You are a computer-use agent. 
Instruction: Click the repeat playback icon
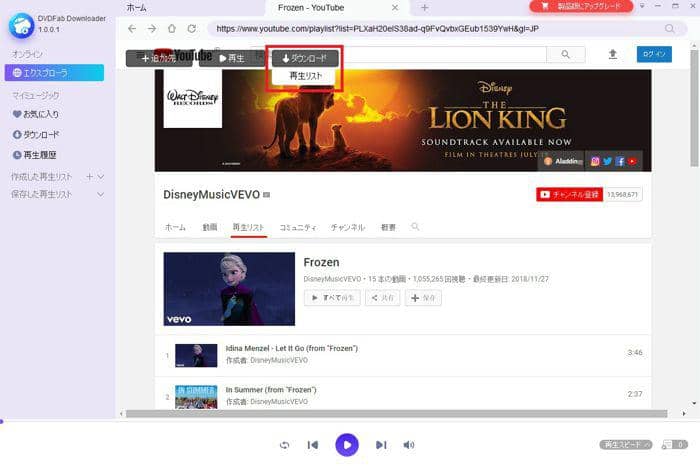(284, 445)
